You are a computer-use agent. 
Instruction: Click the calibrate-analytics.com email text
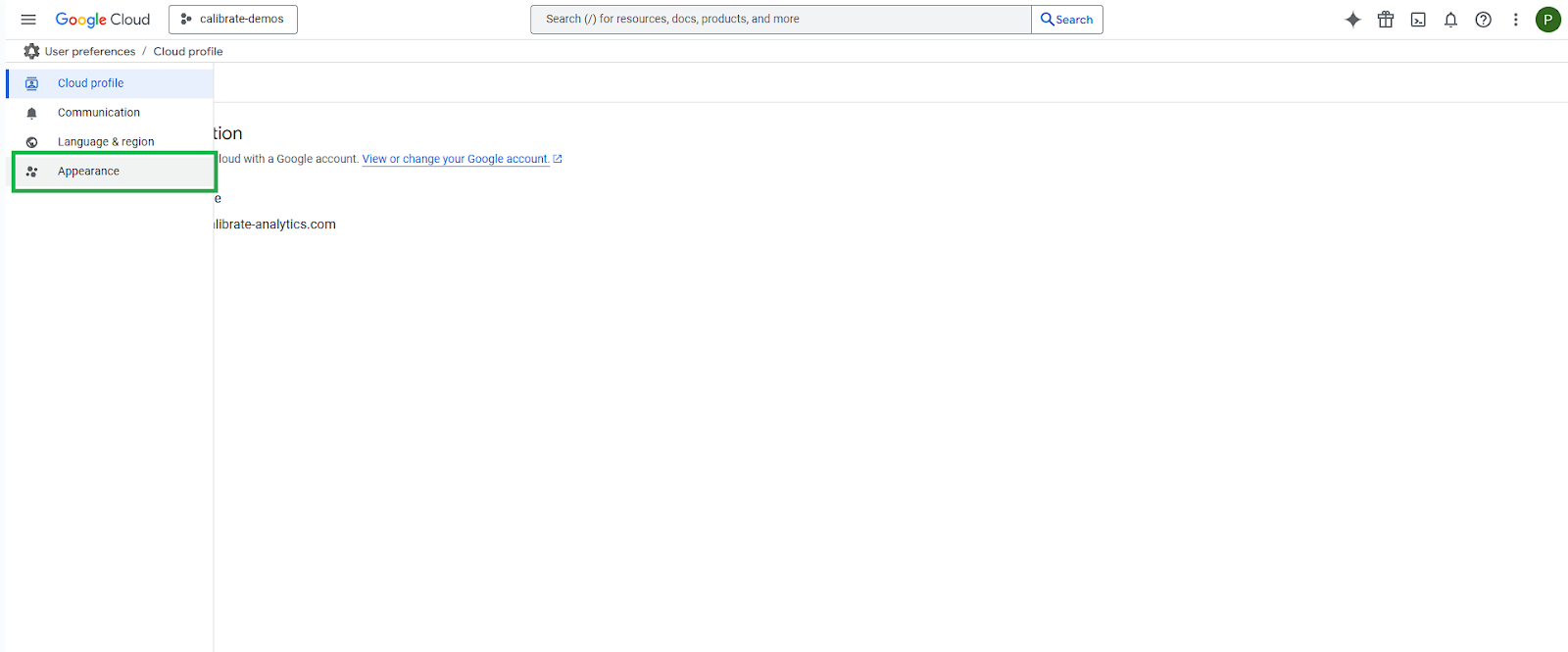[274, 225]
